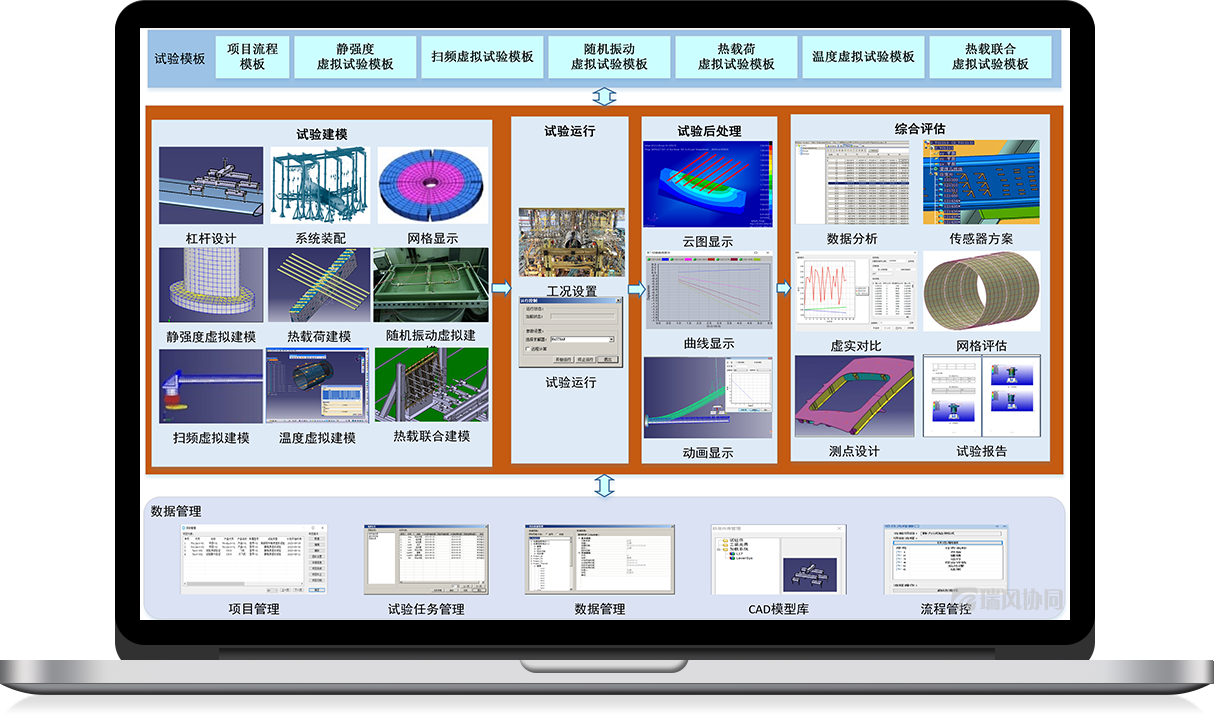Click the 曲线显示 line chart plot
1214x714 pixels.
[708, 291]
